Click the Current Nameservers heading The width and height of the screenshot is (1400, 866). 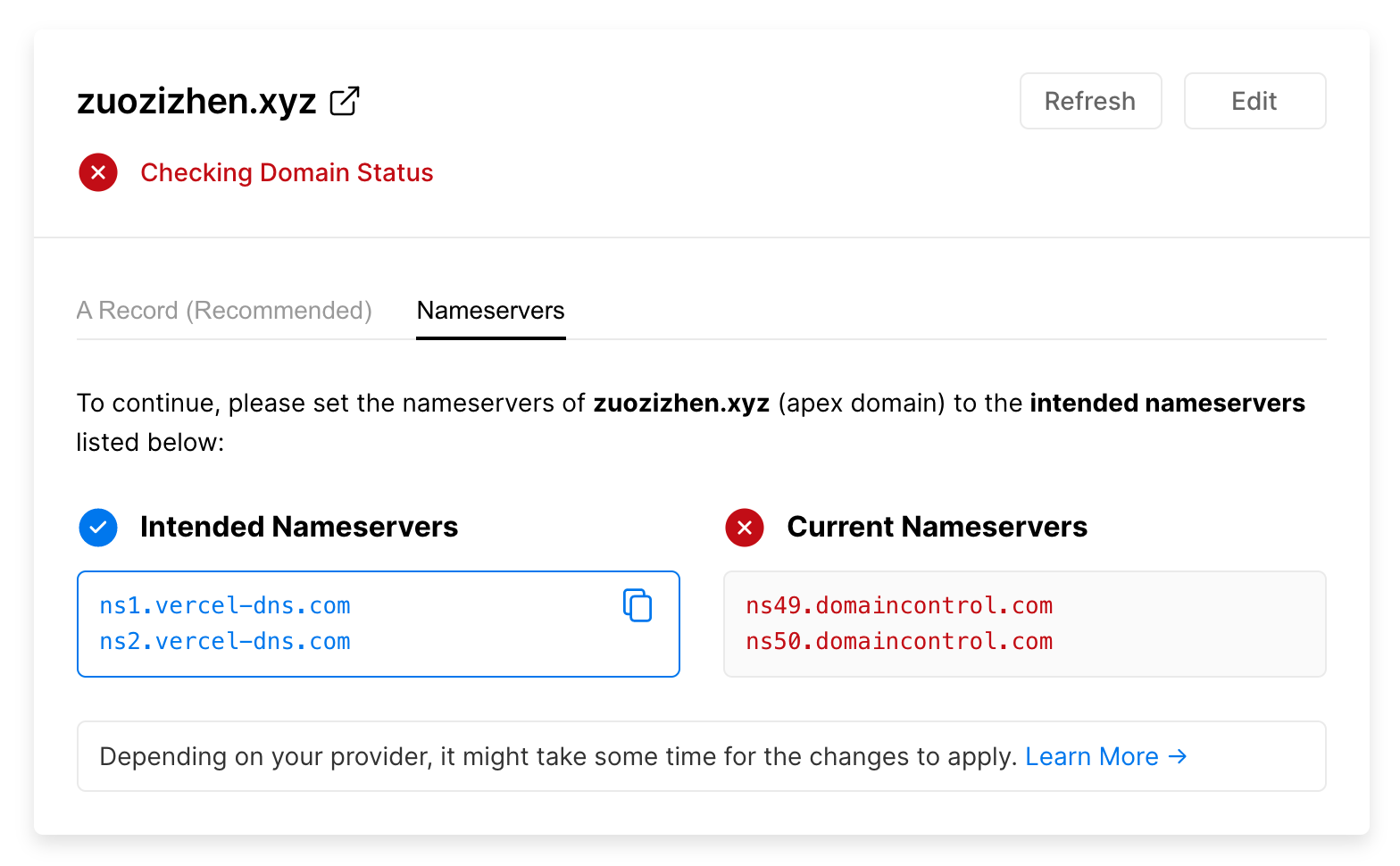click(x=937, y=527)
